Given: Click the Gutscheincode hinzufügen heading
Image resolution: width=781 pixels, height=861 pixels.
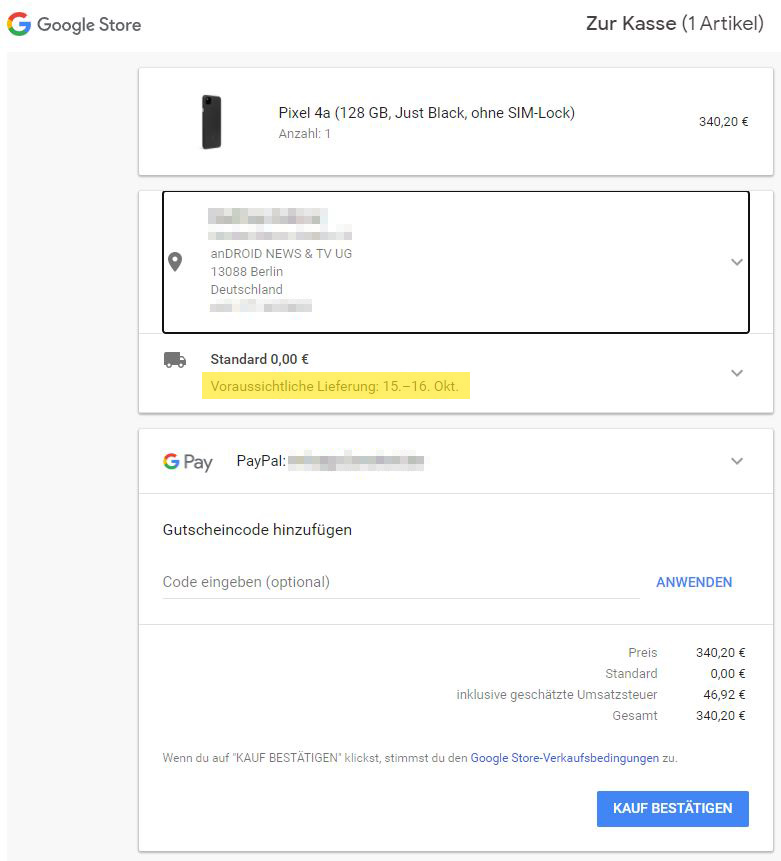Looking at the screenshot, I should [257, 530].
